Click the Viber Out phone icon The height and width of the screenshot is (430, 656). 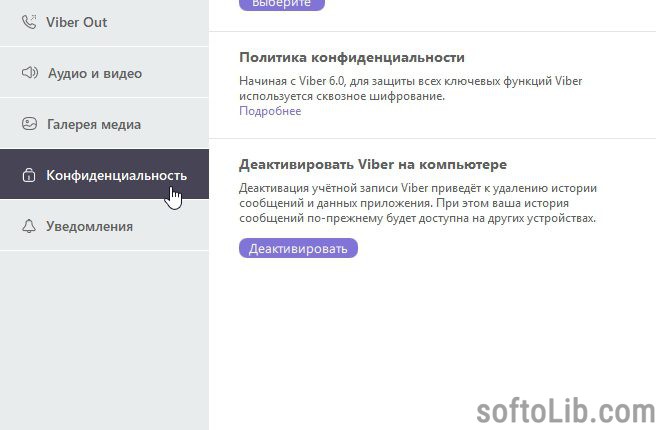(x=29, y=22)
